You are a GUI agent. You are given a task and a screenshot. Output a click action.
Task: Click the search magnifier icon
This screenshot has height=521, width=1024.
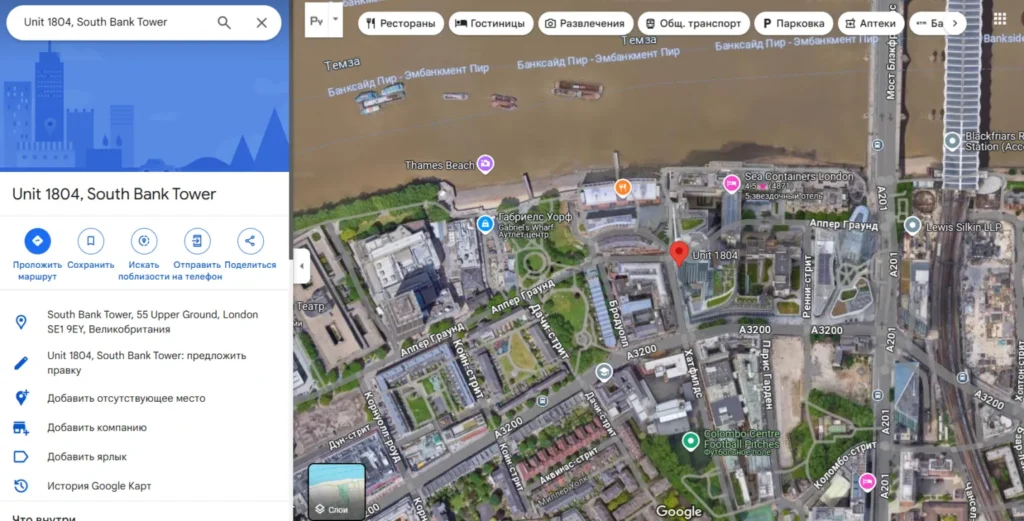click(x=224, y=23)
